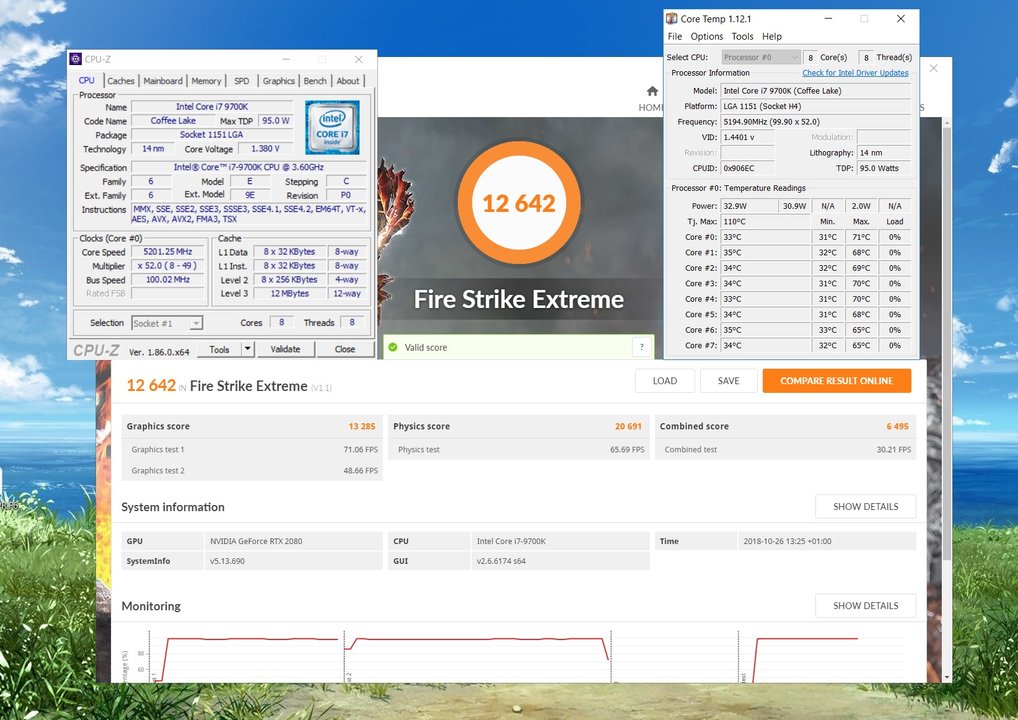
Task: Click the Physics score 20 691 value
Action: (628, 427)
